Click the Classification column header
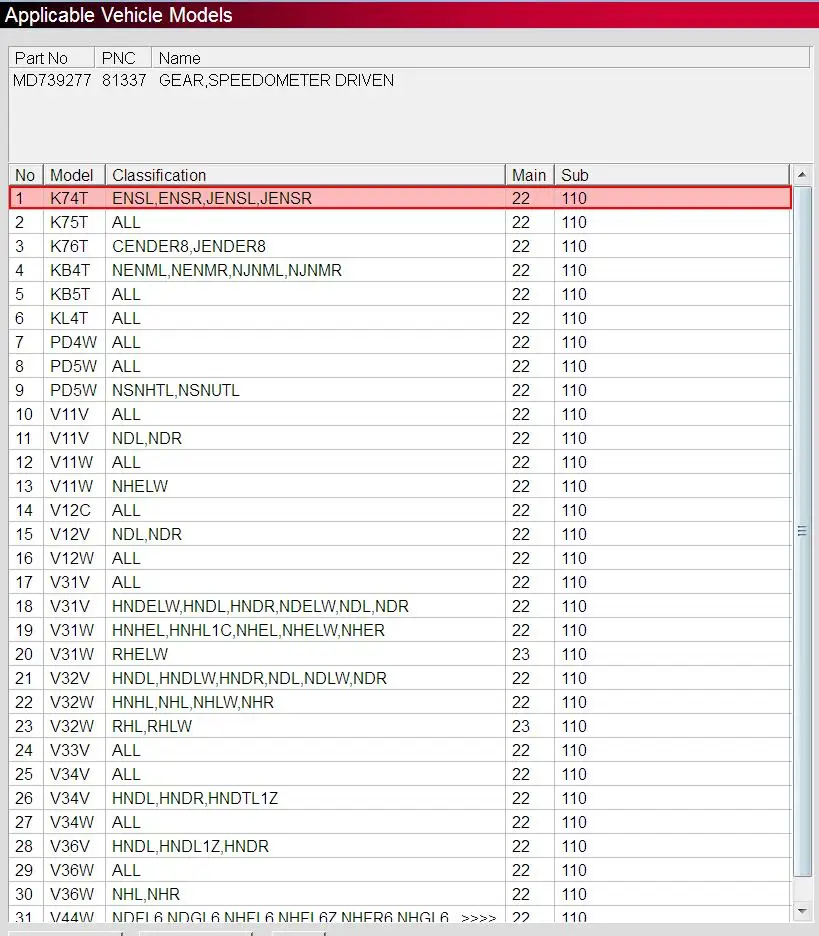The width and height of the screenshot is (819, 936). coord(304,175)
